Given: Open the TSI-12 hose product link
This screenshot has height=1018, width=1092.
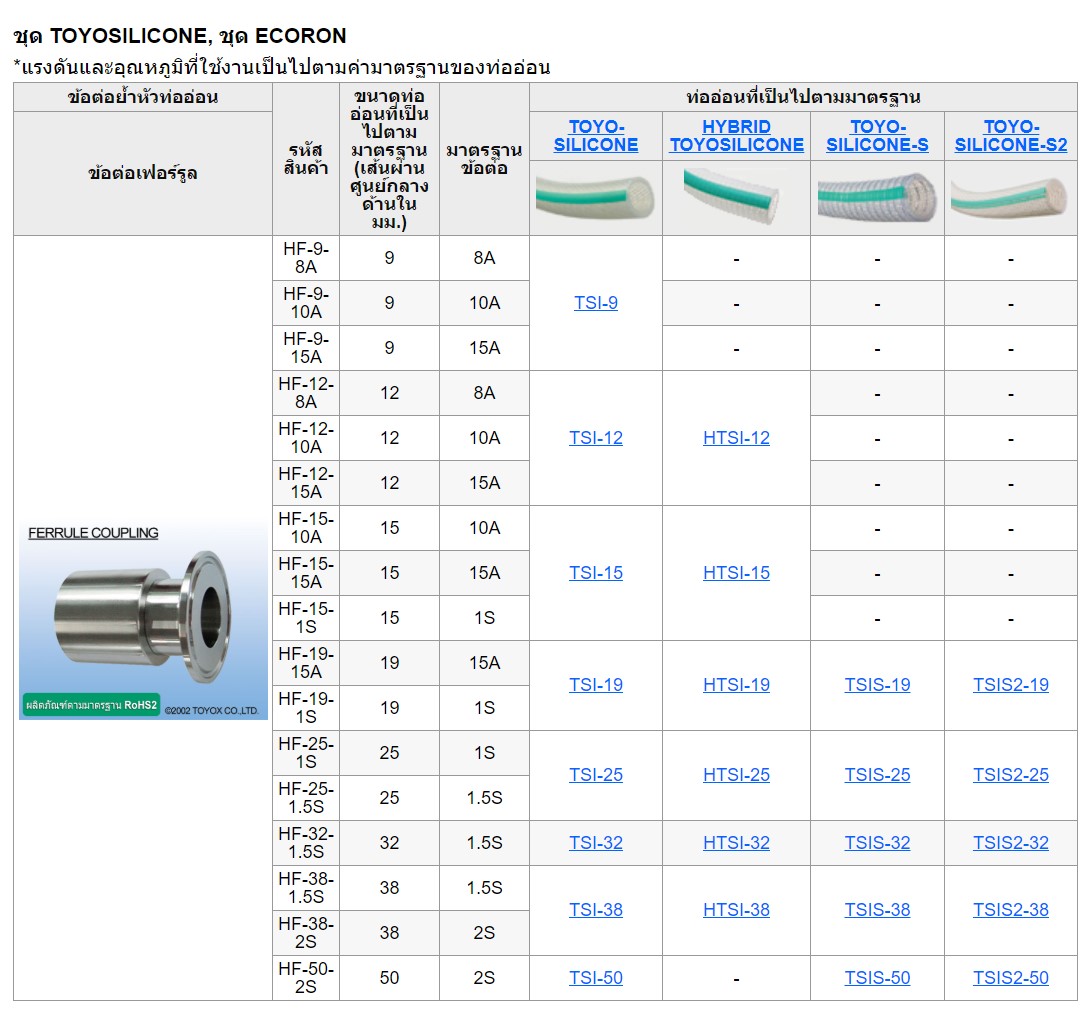Looking at the screenshot, I should tap(595, 437).
